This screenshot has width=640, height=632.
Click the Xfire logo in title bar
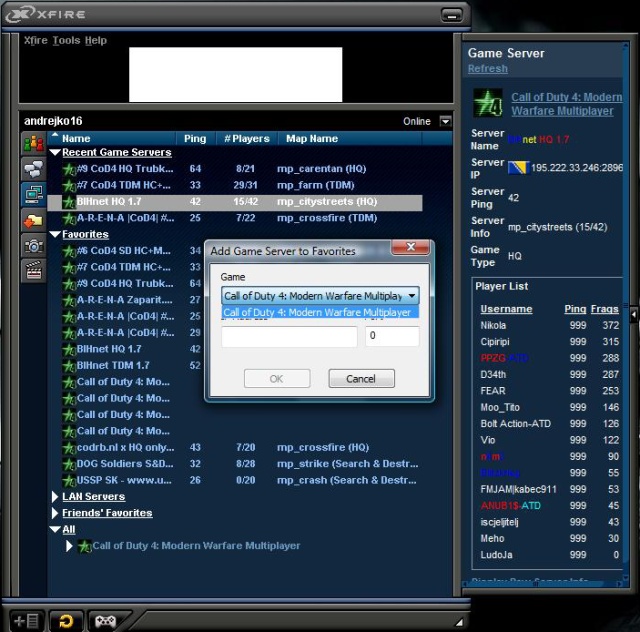19,14
